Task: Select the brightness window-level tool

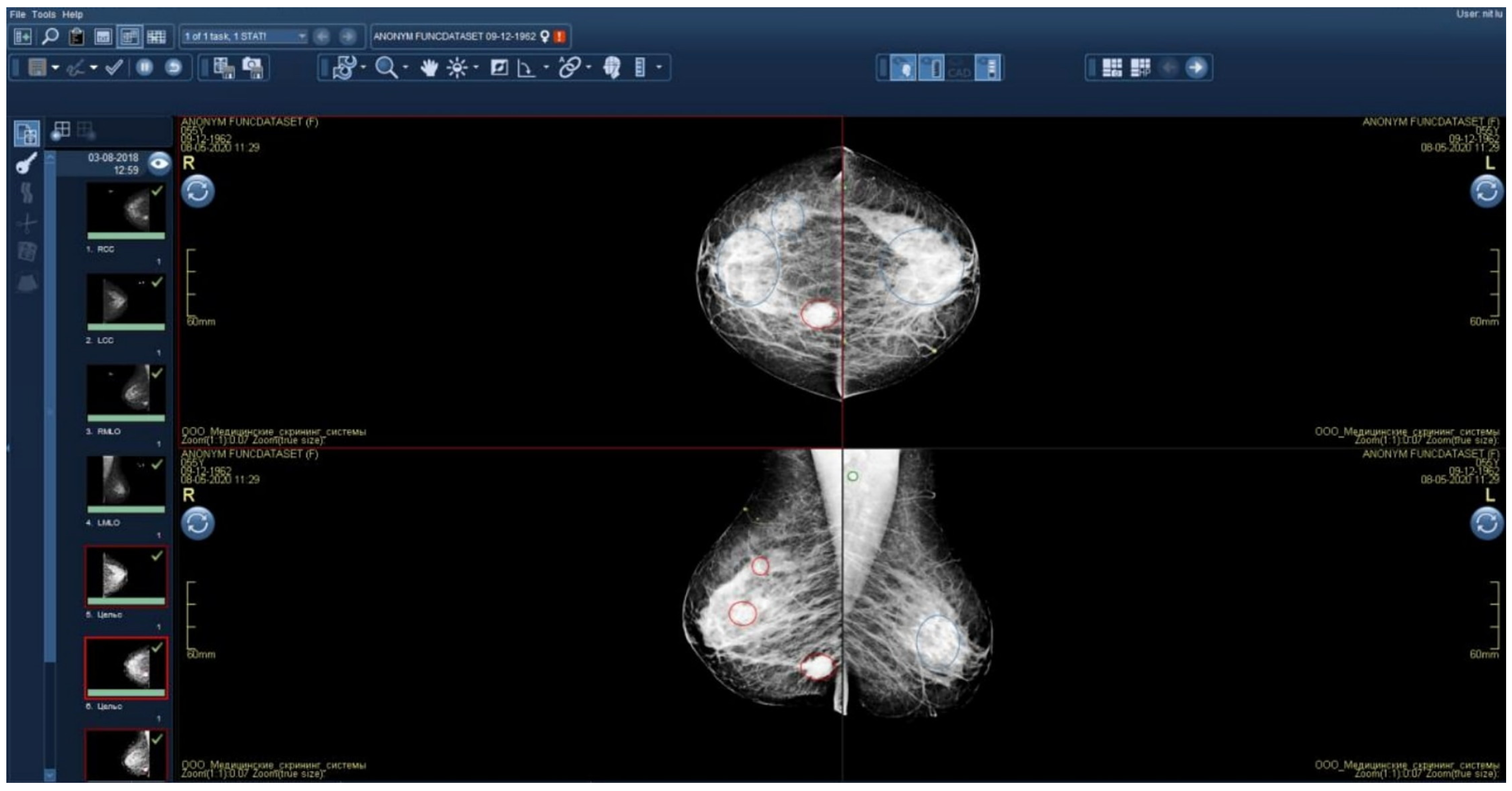Action: point(457,68)
